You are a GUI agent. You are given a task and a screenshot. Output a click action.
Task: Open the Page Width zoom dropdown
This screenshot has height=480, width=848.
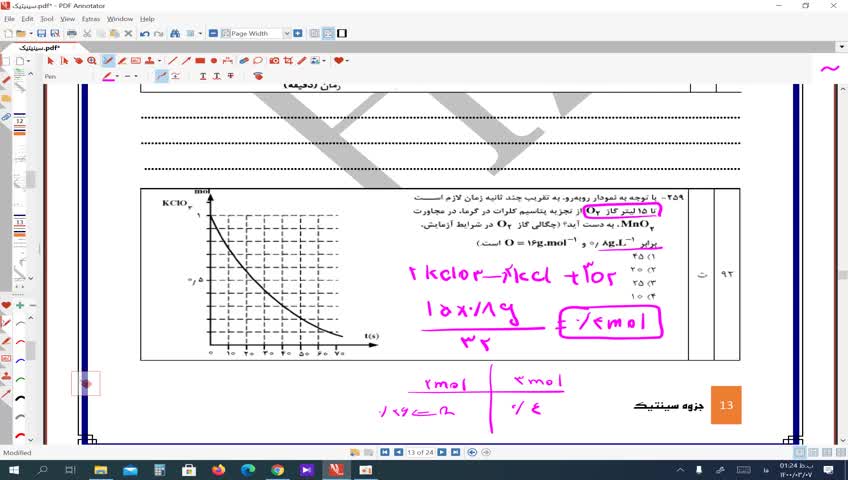(286, 33)
